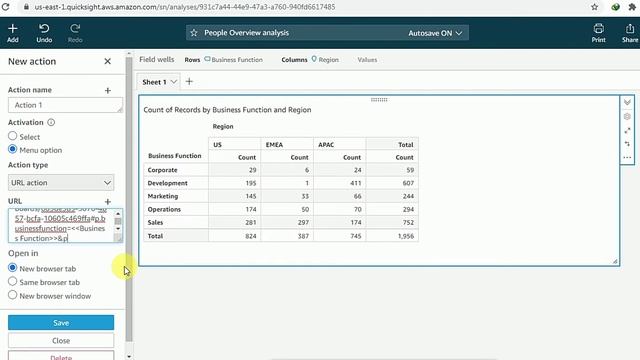
Task: Add parameter to URL field with plus
Action: point(108,201)
